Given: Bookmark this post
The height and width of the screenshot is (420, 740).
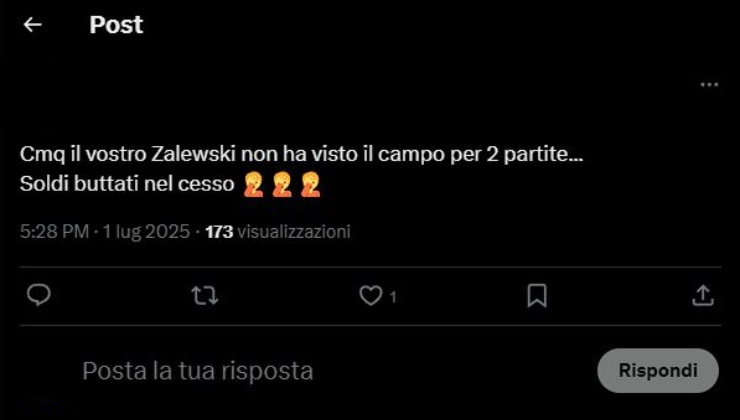Looking at the screenshot, I should (537, 296).
